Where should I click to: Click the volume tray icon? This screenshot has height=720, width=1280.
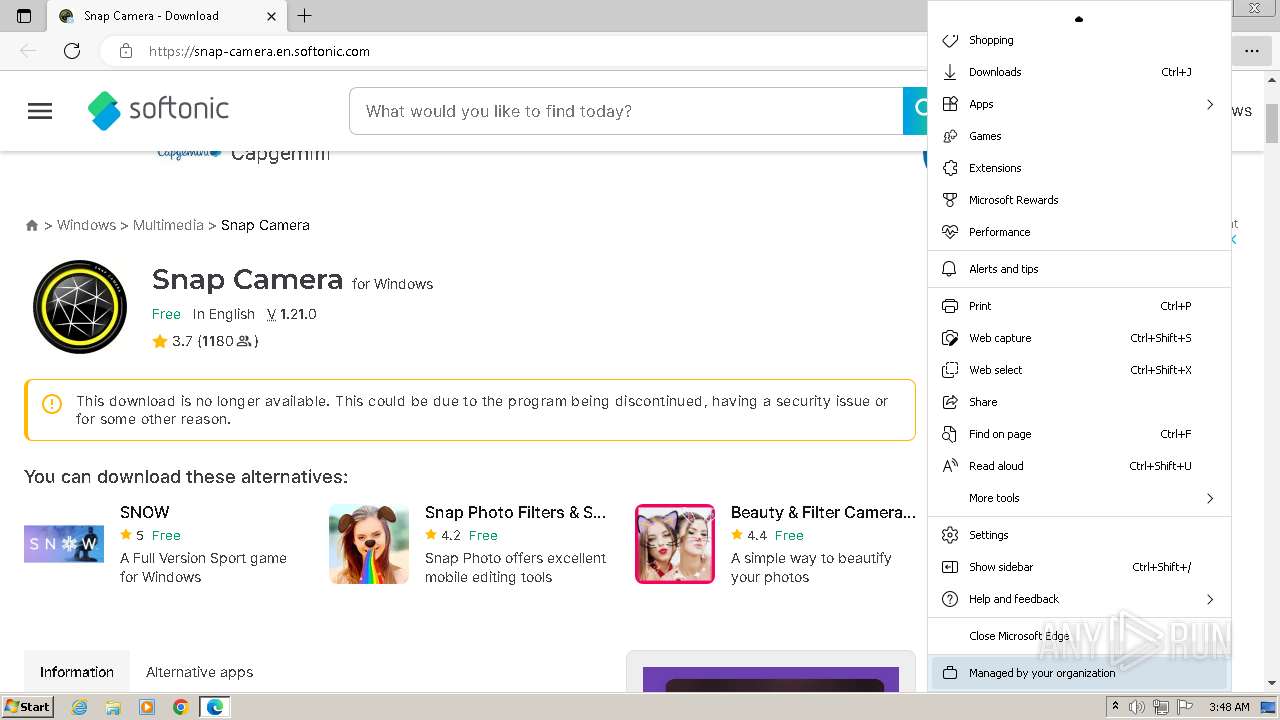click(1137, 707)
